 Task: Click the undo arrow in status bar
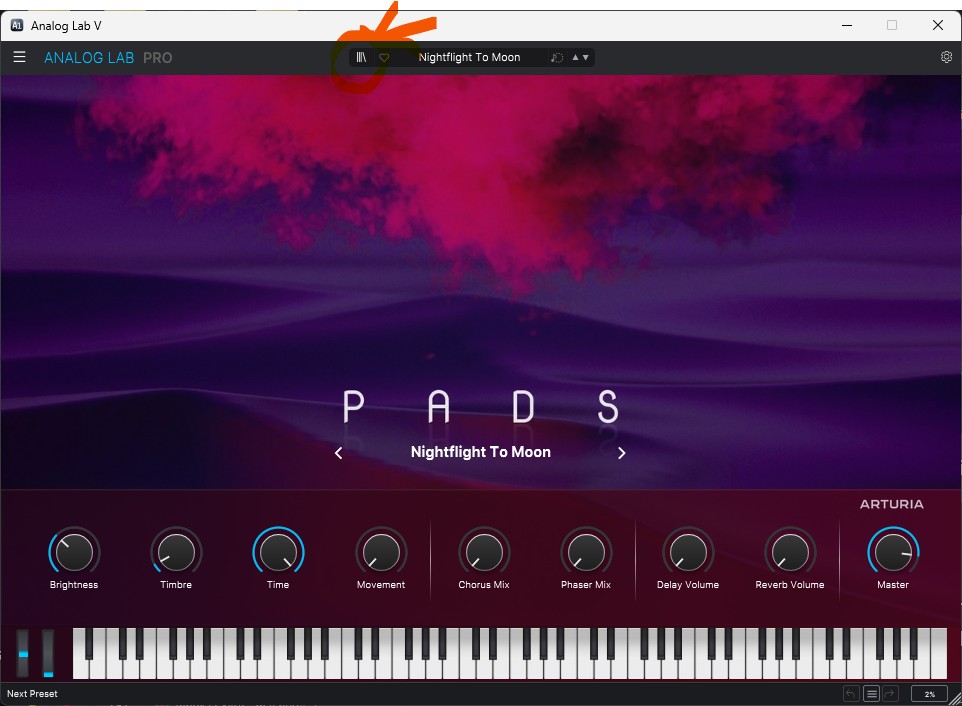click(x=851, y=694)
